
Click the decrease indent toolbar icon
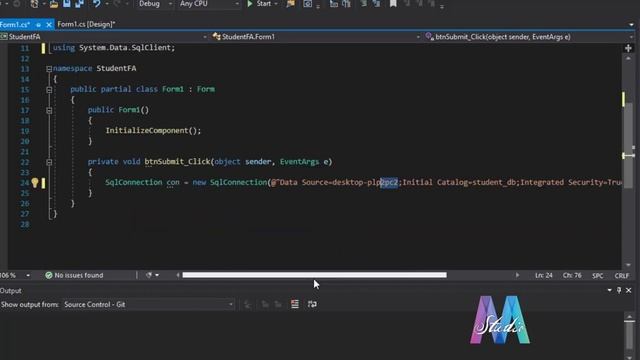click(333, 4)
